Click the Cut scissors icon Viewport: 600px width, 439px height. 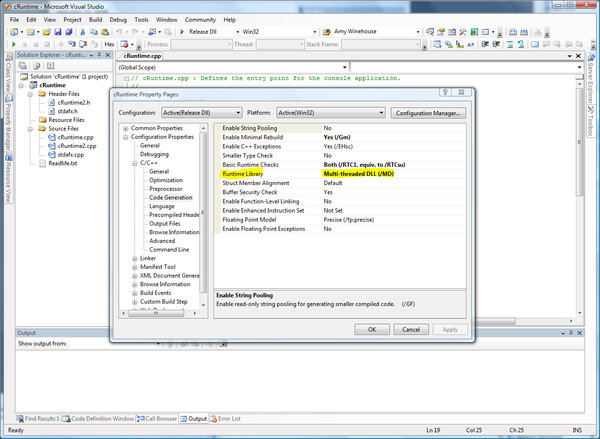pos(82,32)
